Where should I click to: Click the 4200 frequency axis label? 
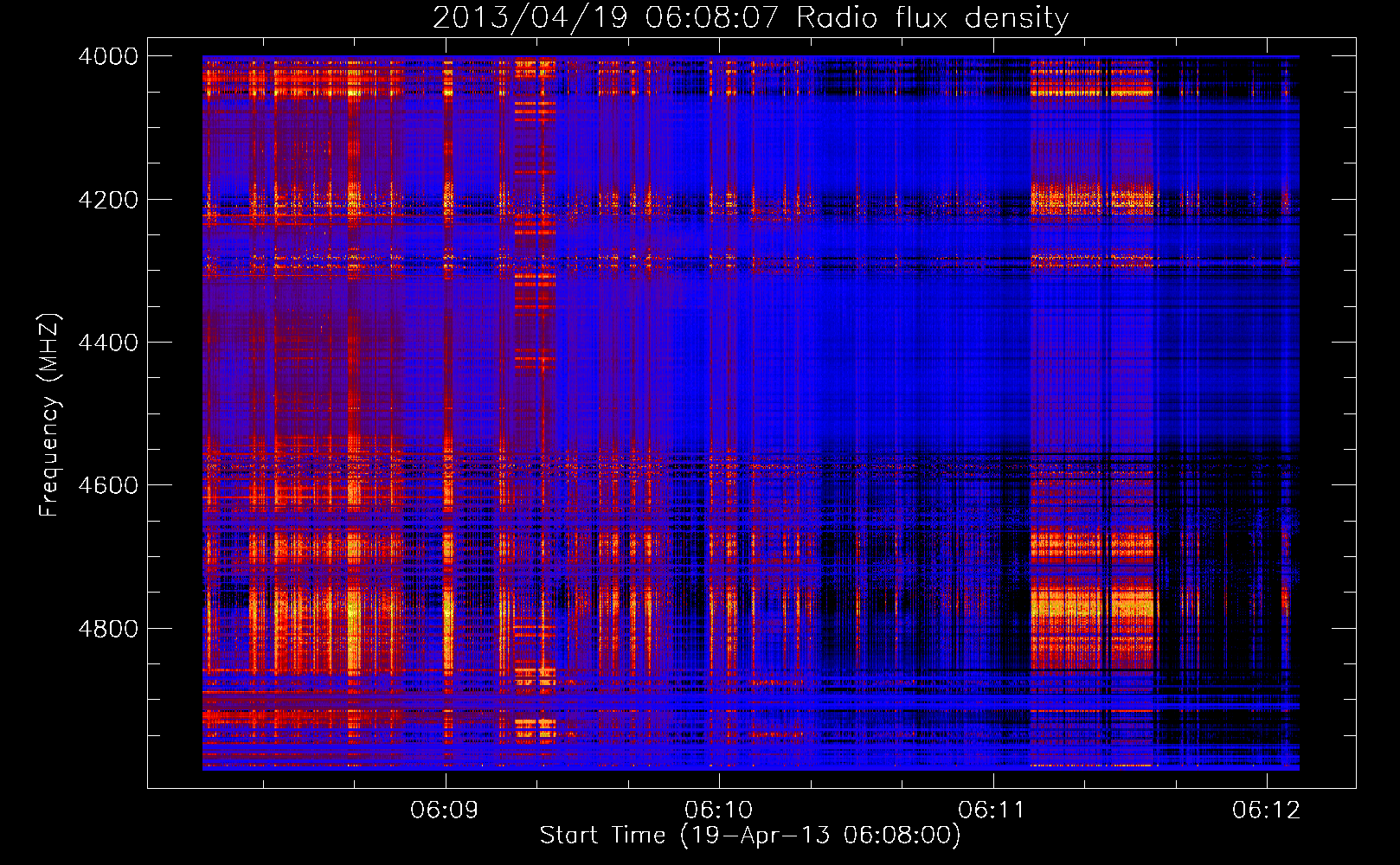(108, 199)
